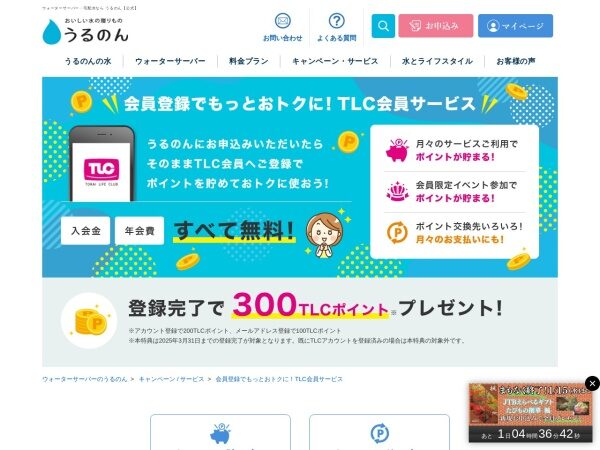Click the piggy bank icon card below
600x450 pixels.
(x=220, y=432)
